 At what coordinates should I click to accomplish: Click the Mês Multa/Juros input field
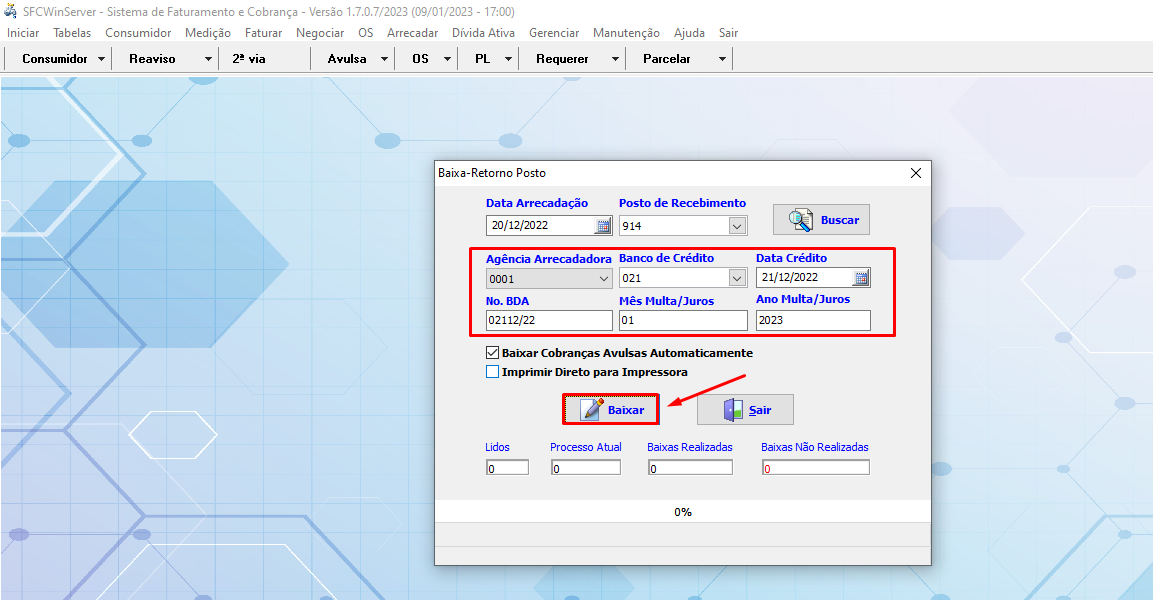682,321
